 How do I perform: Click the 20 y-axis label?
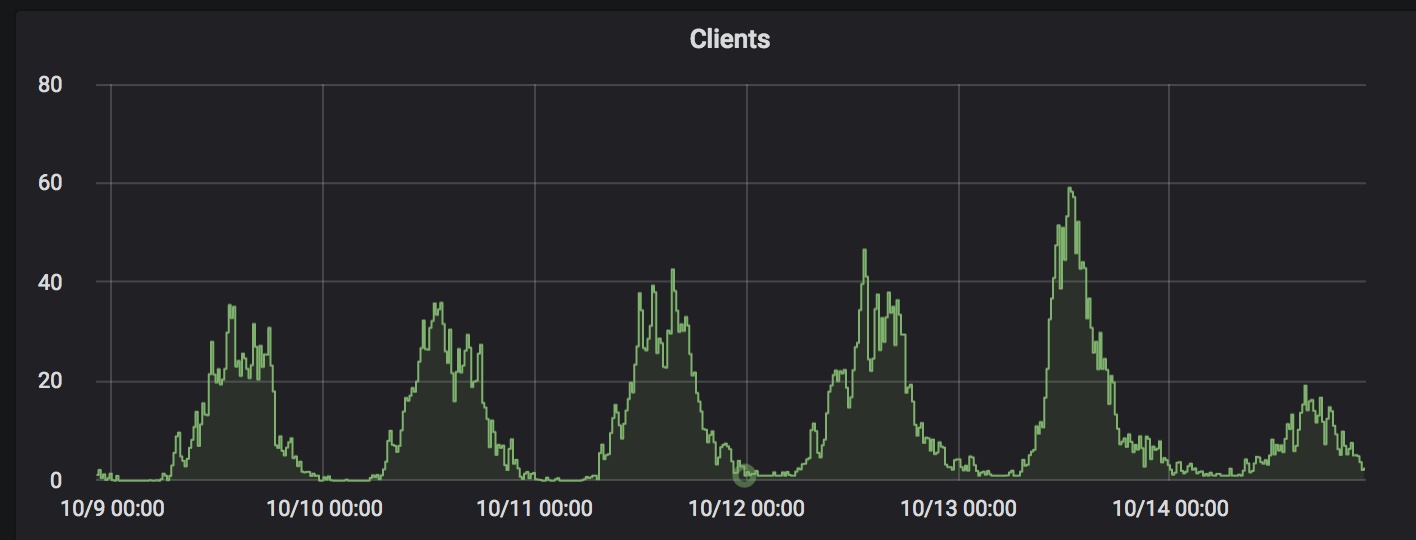pyautogui.click(x=50, y=381)
